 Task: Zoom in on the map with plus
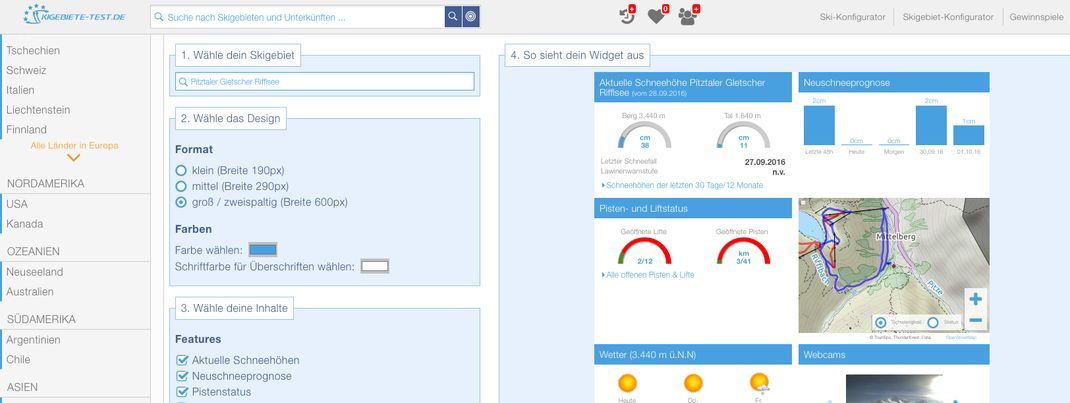click(x=976, y=299)
